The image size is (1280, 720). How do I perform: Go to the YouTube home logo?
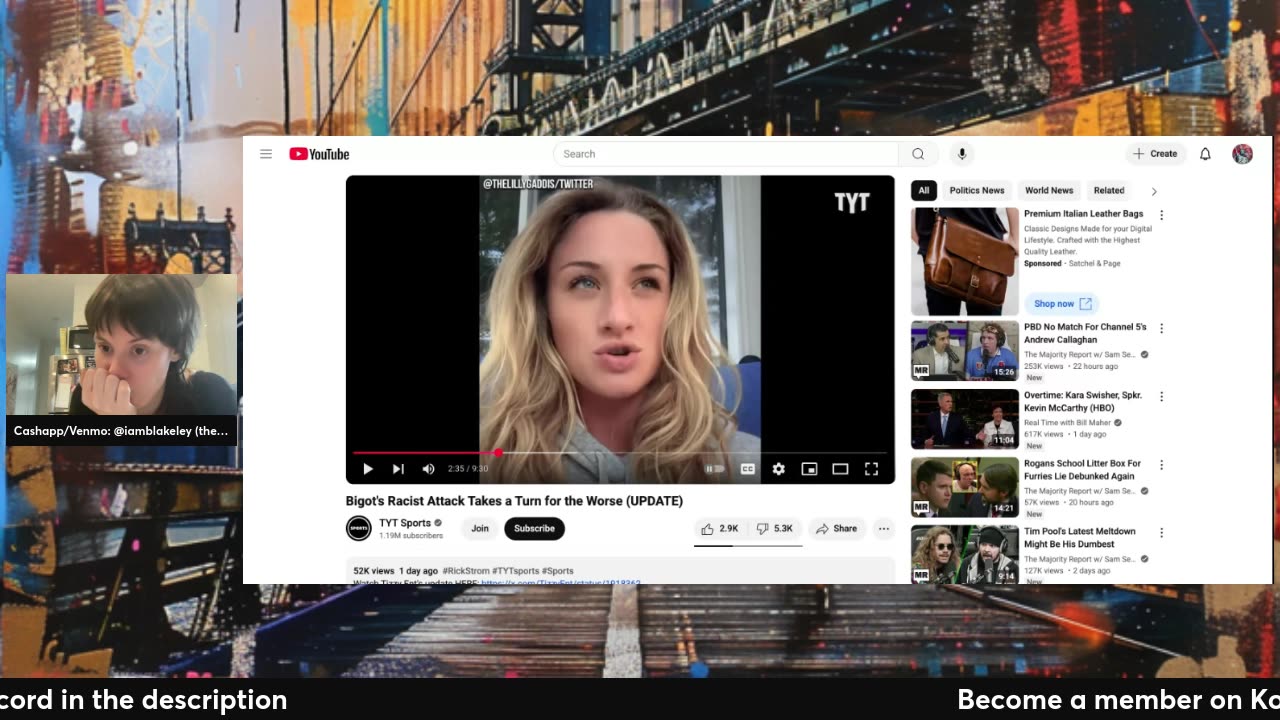[319, 154]
